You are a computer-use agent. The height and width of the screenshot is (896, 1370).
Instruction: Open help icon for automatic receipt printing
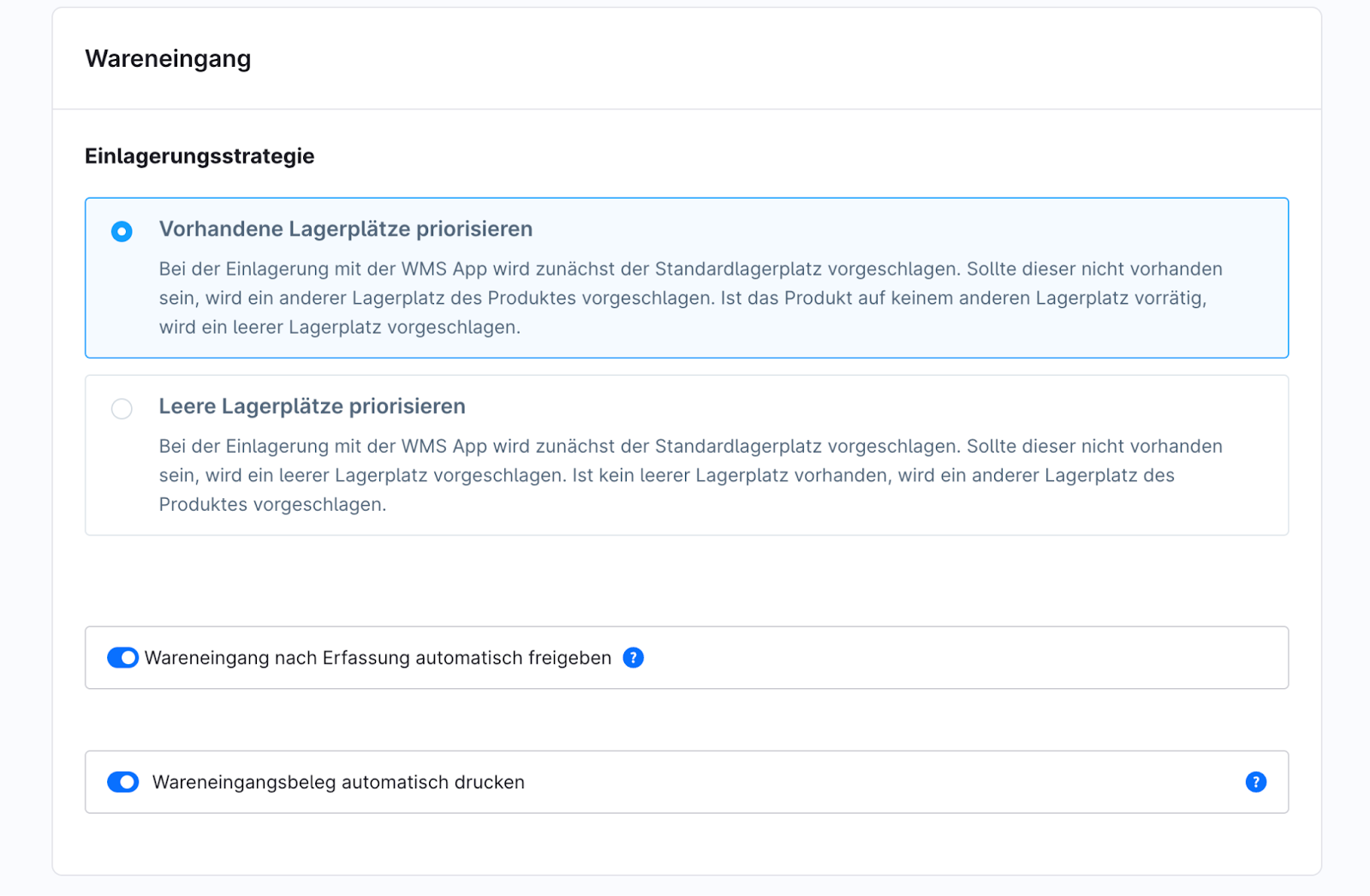tap(1255, 782)
